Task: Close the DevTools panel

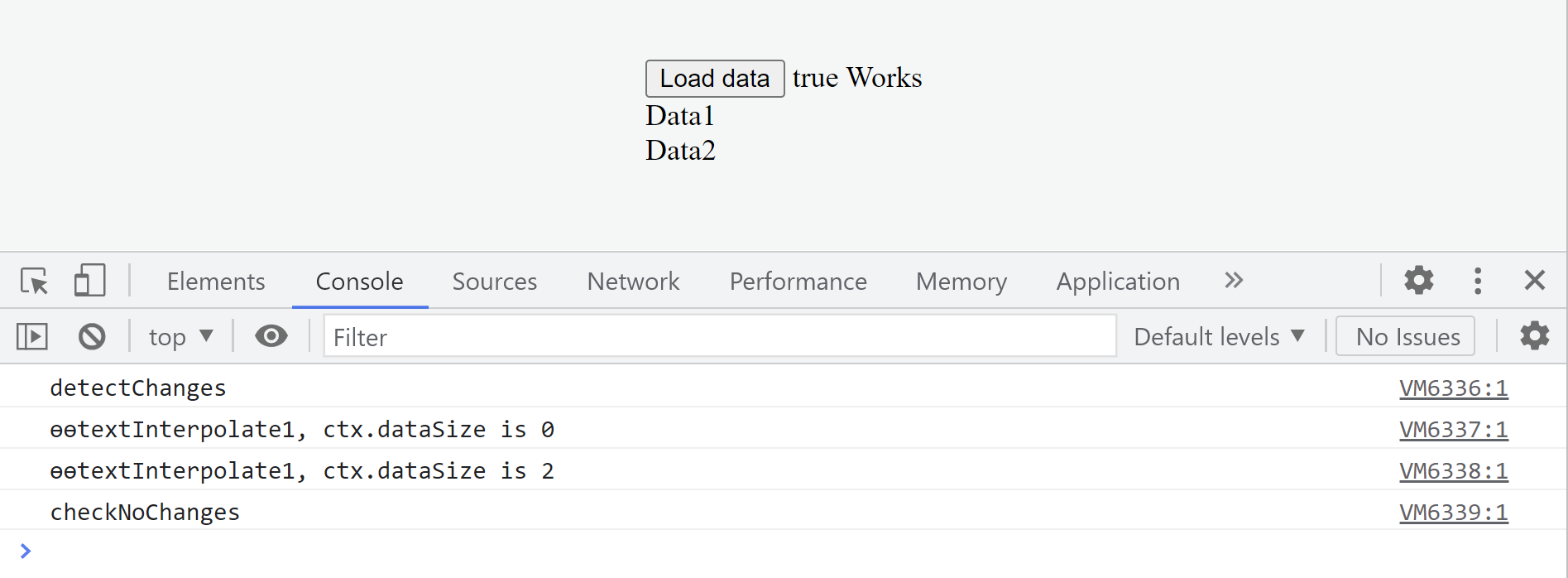Action: 1534,281
